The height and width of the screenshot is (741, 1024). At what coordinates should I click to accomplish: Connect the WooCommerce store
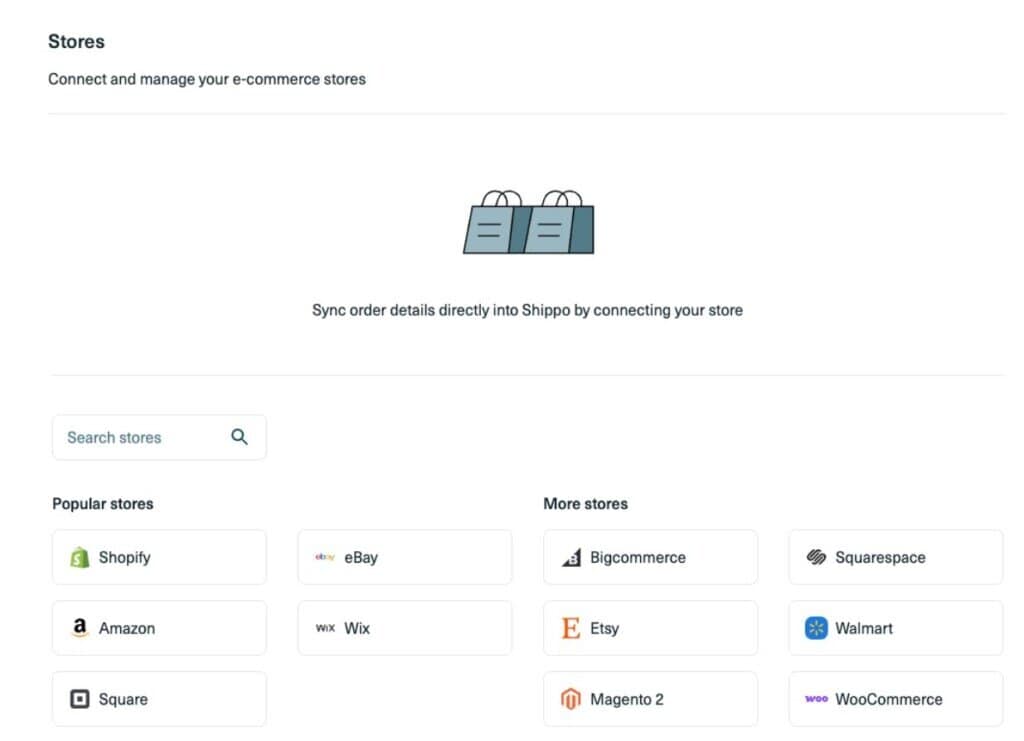click(895, 699)
